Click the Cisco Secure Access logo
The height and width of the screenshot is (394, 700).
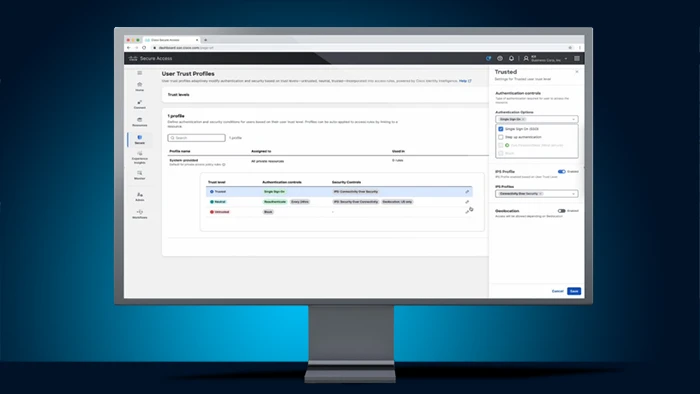(x=150, y=58)
